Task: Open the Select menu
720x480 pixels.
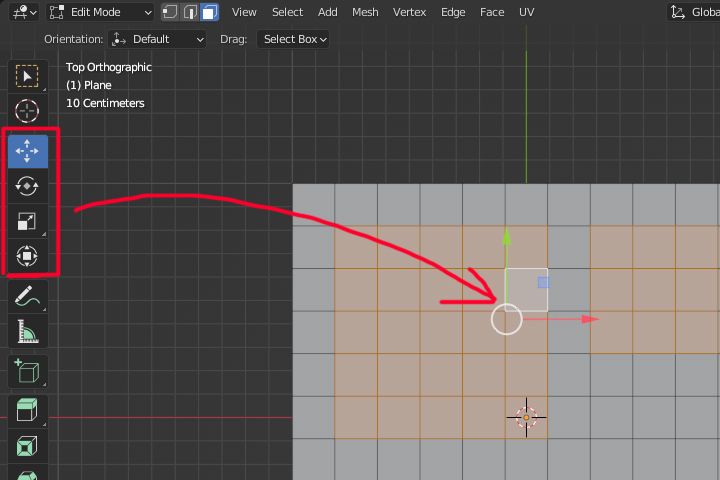Action: [x=287, y=12]
